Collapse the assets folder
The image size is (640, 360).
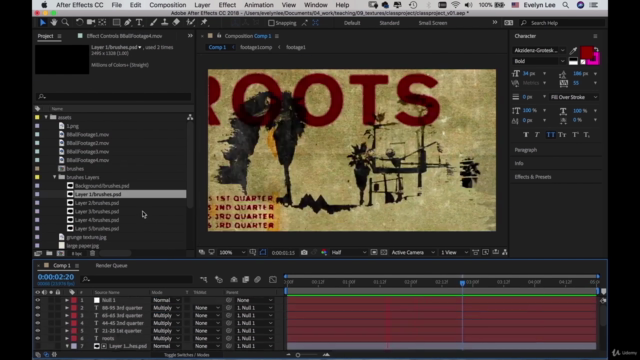coord(46,117)
